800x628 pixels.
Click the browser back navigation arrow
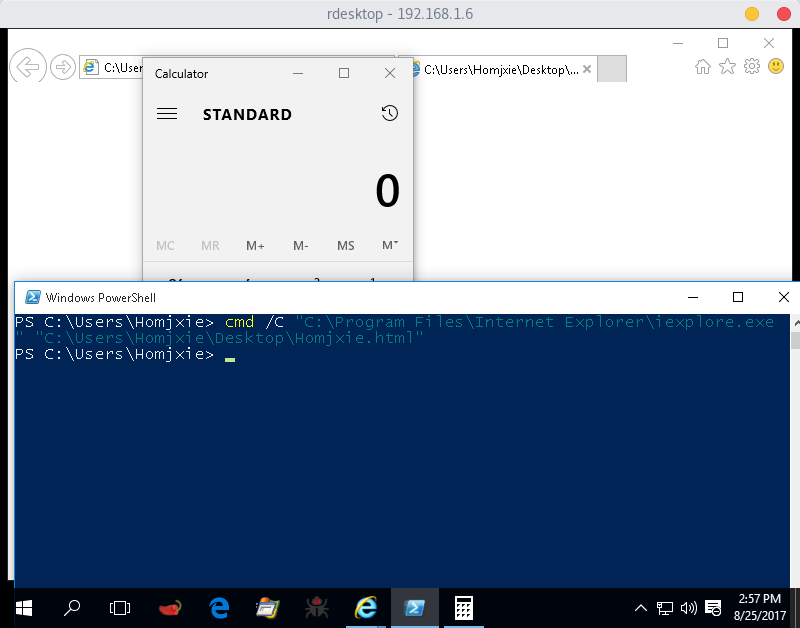[x=27, y=66]
